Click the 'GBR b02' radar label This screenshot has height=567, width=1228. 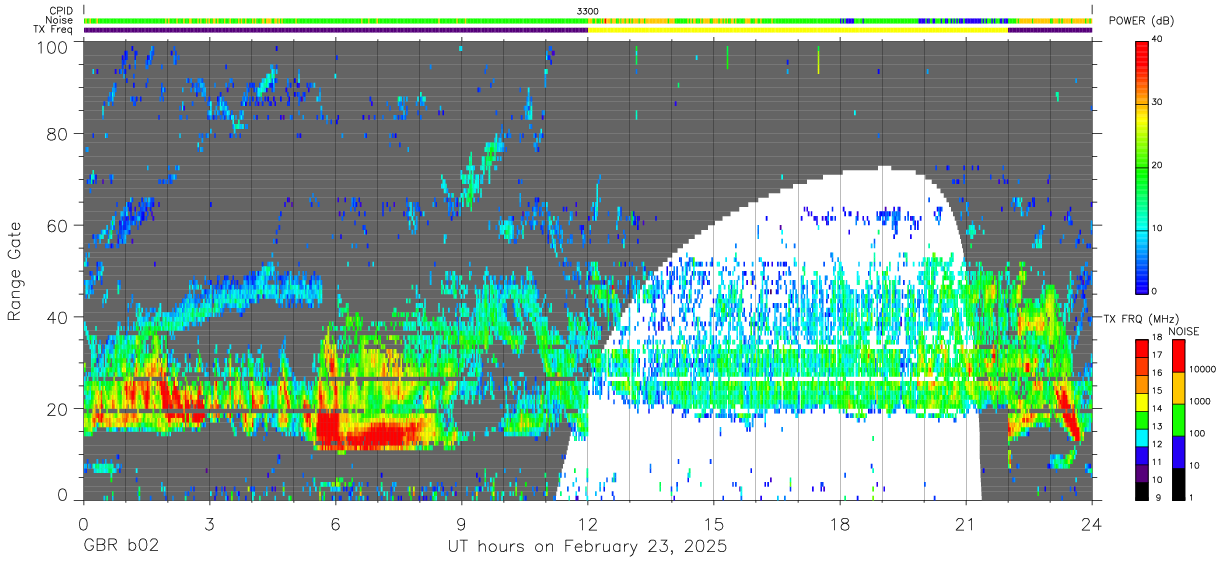[x=121, y=548]
